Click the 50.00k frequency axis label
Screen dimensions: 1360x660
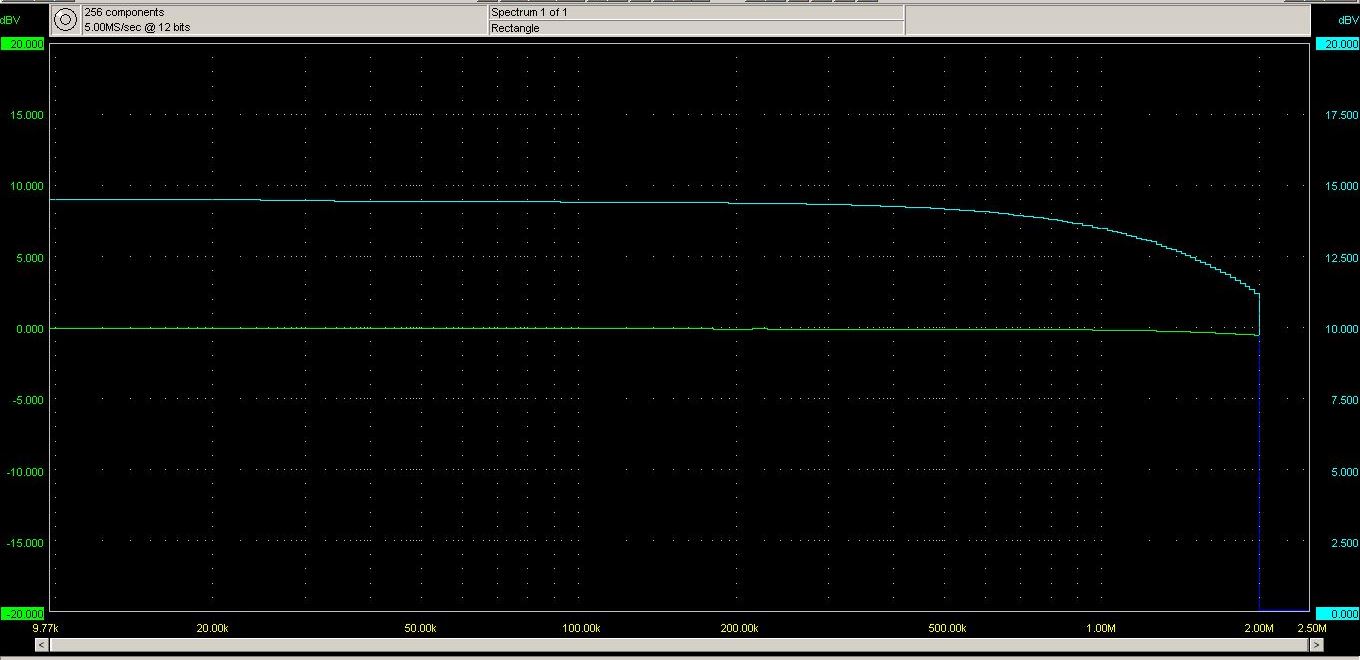click(x=420, y=628)
